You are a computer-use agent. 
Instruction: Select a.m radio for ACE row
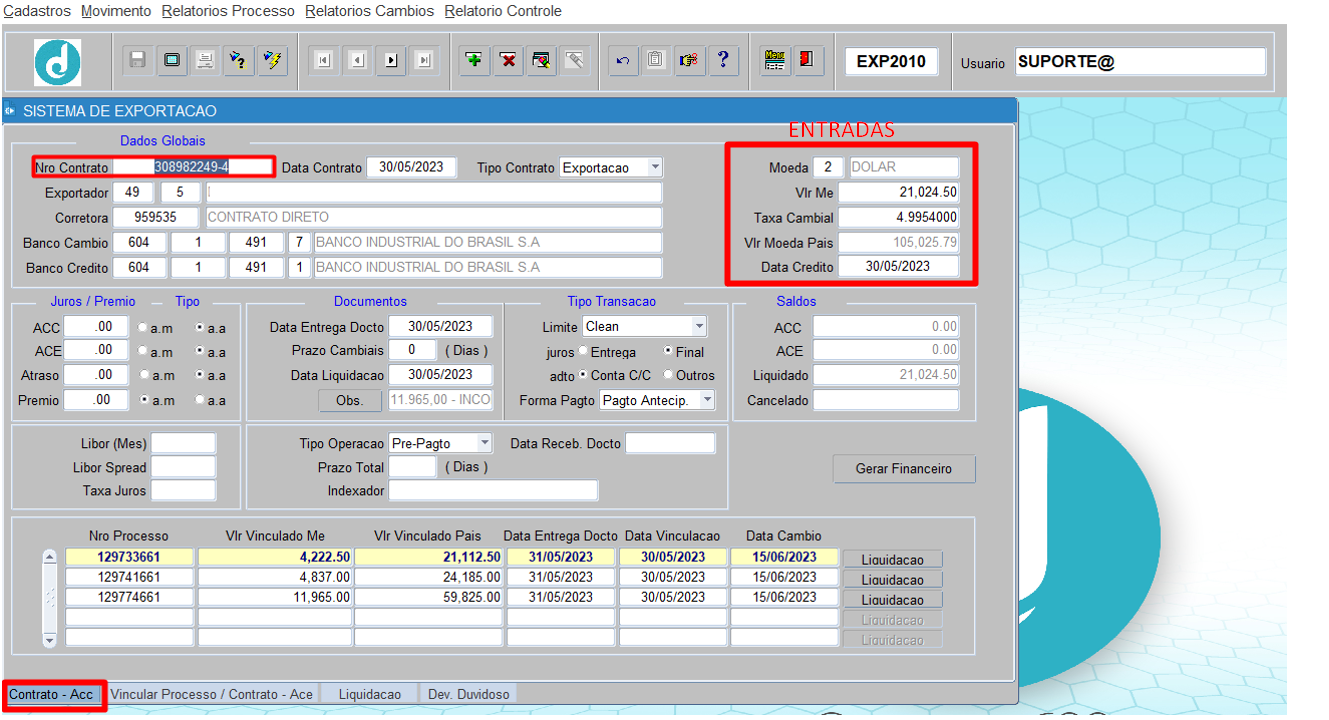(x=144, y=351)
